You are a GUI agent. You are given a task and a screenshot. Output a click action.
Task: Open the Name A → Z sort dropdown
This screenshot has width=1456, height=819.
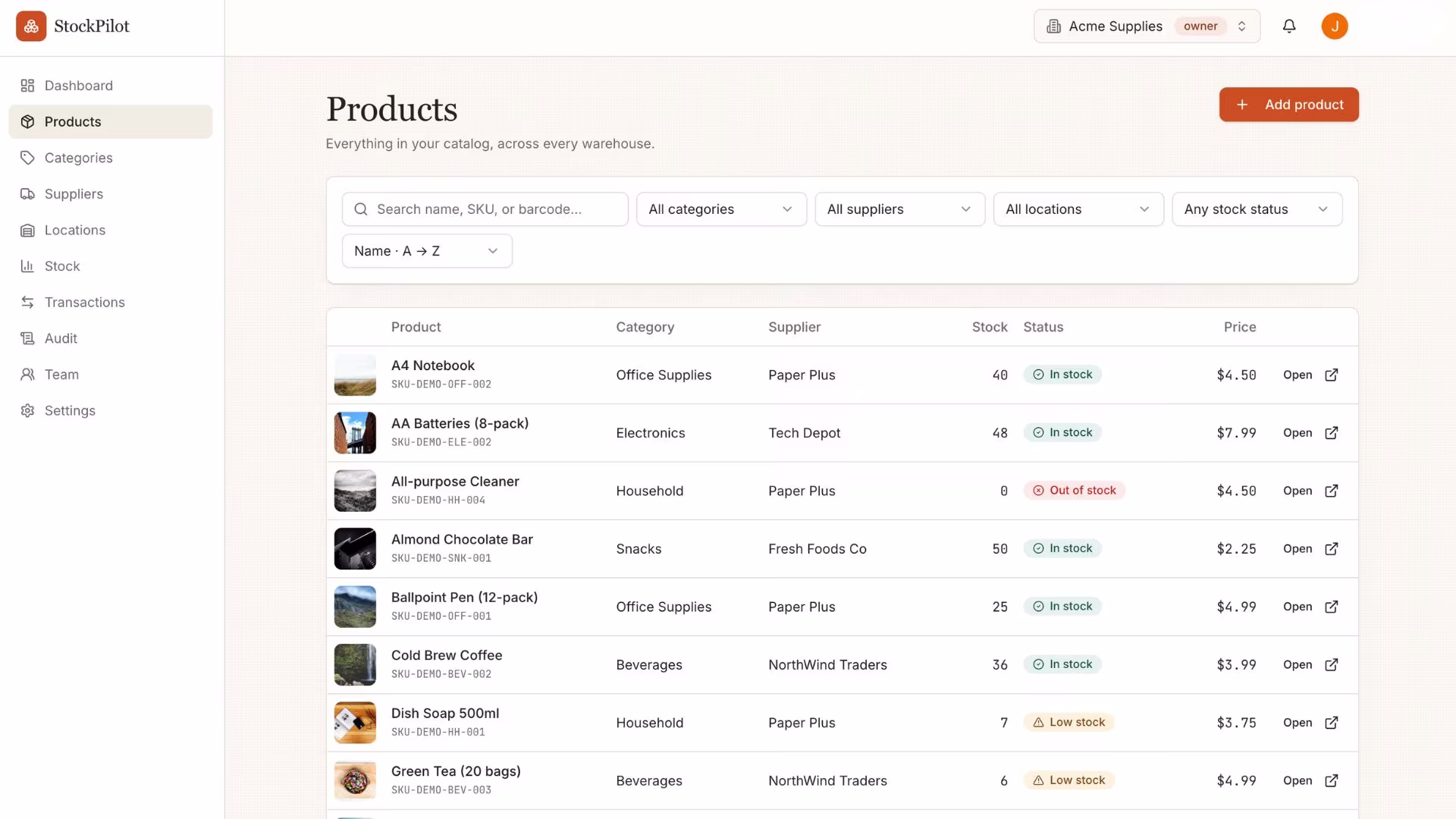427,251
